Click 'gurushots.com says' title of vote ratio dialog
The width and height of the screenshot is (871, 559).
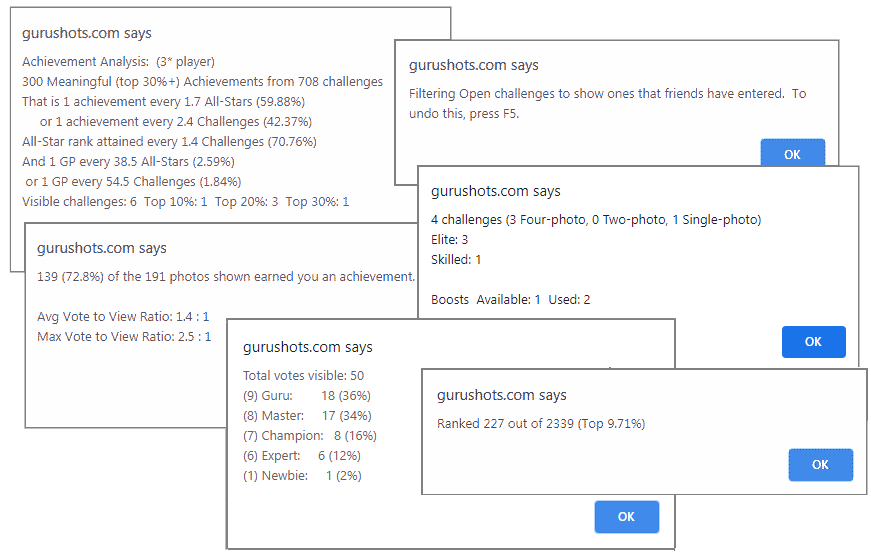(102, 248)
